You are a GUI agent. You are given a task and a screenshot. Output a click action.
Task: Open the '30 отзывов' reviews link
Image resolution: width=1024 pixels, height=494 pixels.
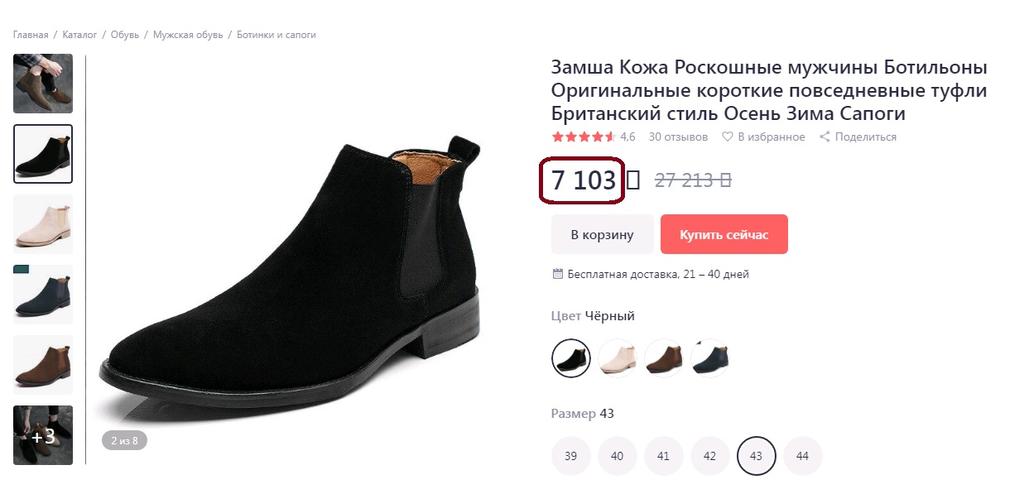click(x=678, y=137)
